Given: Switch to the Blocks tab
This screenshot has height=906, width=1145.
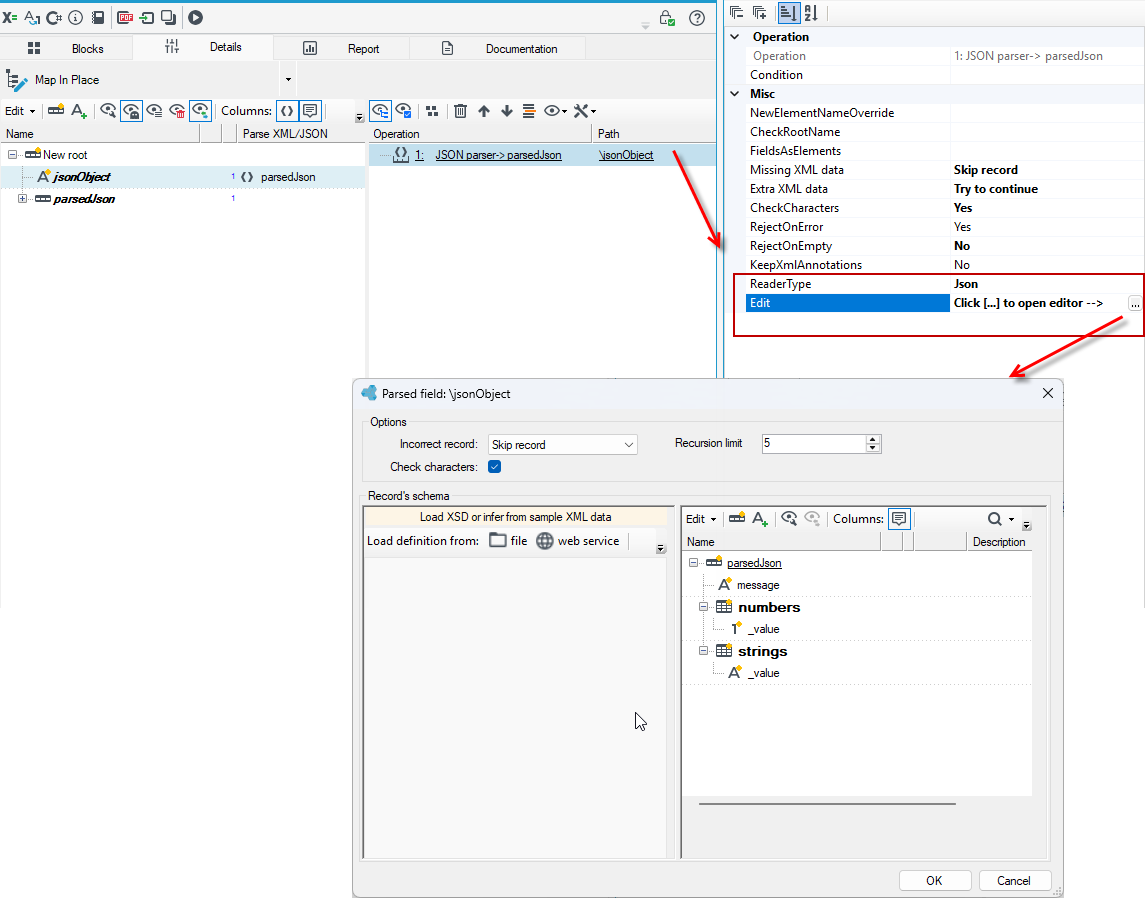Looking at the screenshot, I should 66,48.
